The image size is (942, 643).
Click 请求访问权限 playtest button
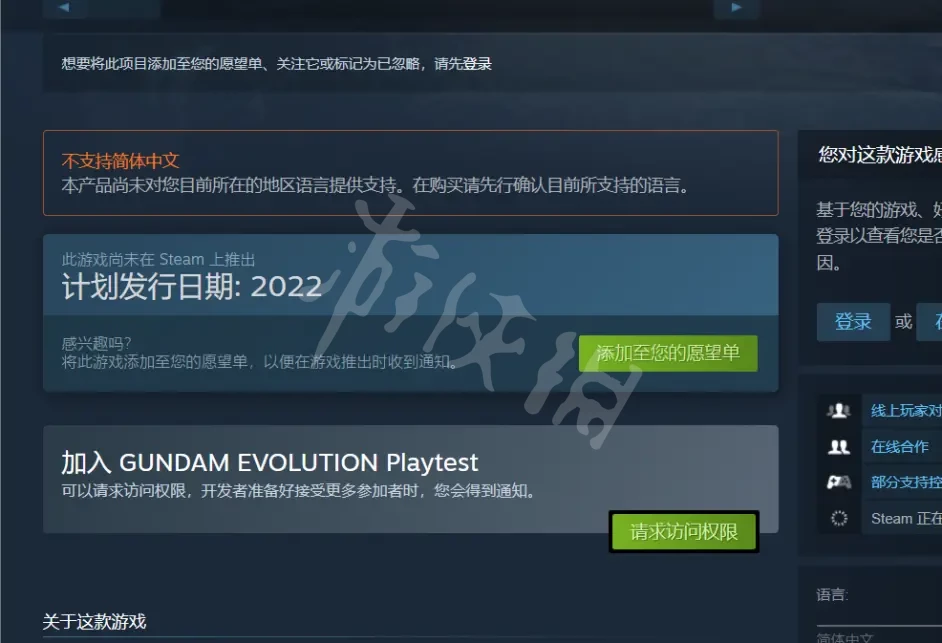point(684,532)
